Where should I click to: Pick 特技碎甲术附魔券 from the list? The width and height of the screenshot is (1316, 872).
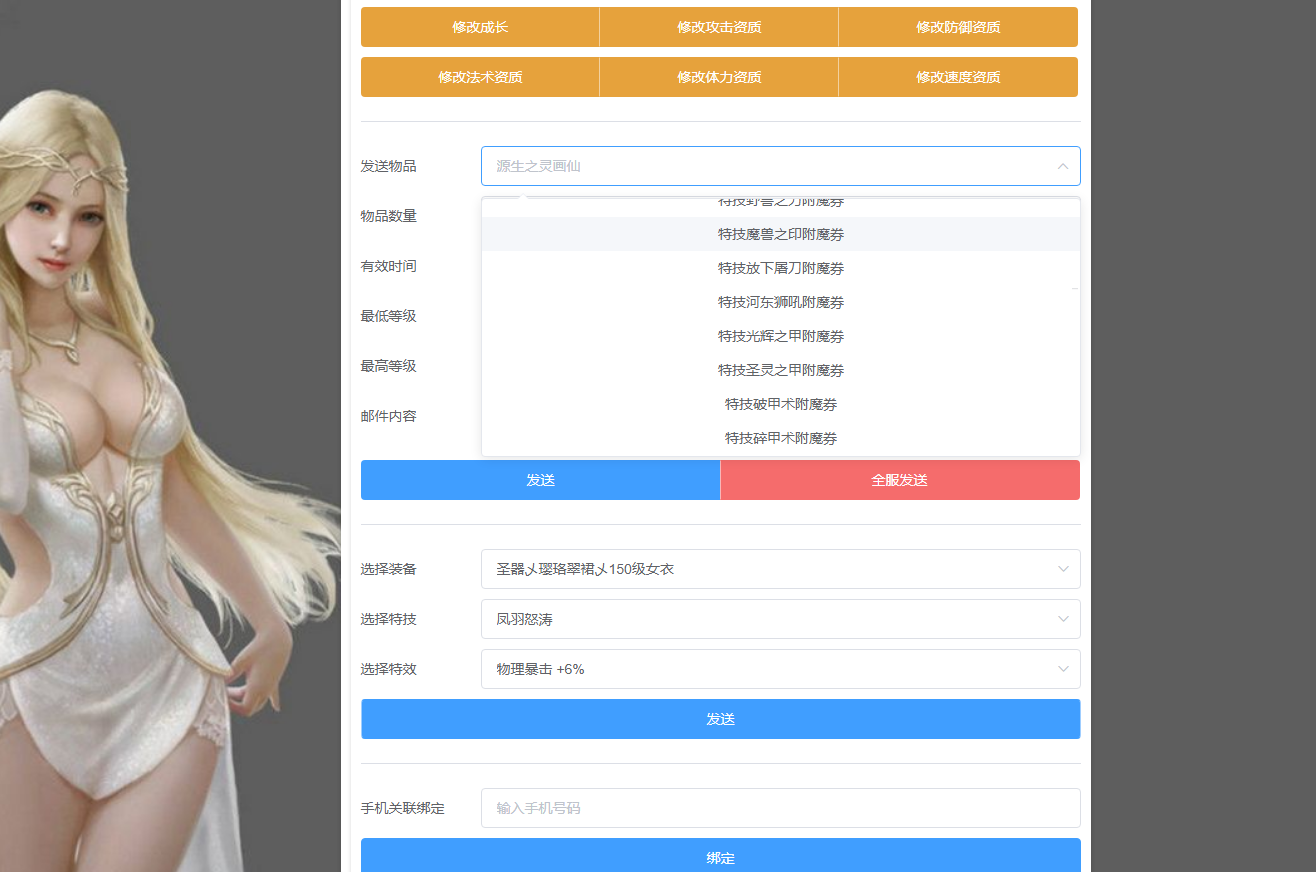click(780, 438)
